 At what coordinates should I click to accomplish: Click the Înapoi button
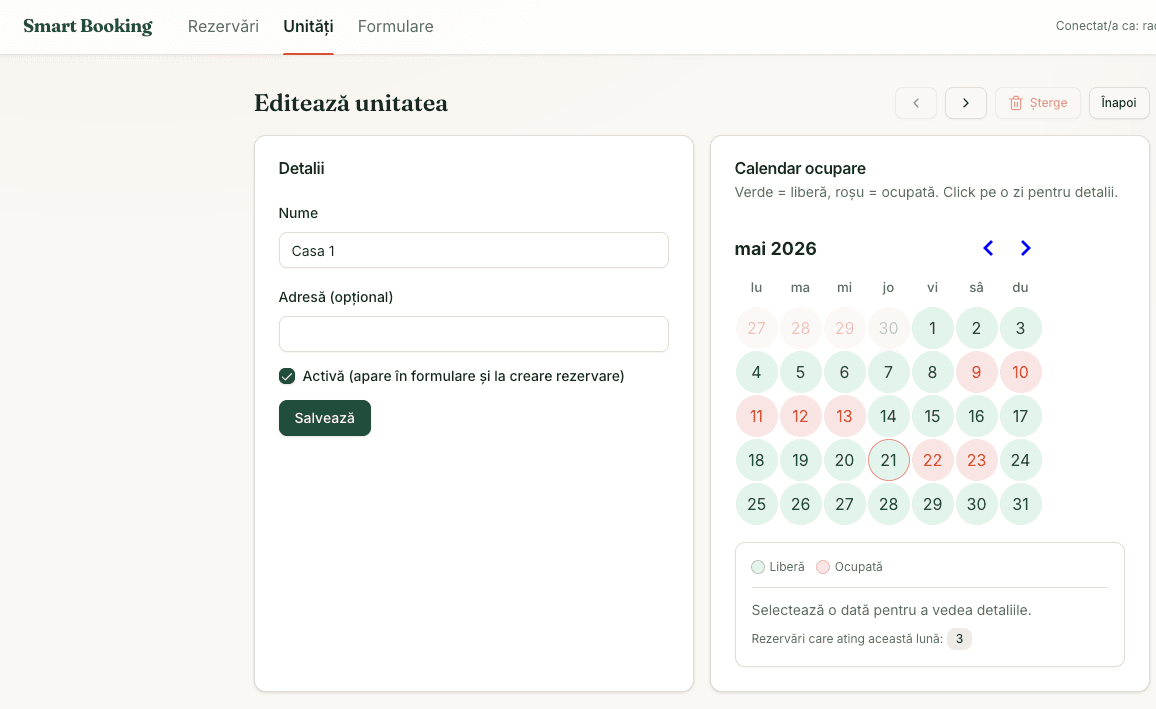(x=1118, y=103)
